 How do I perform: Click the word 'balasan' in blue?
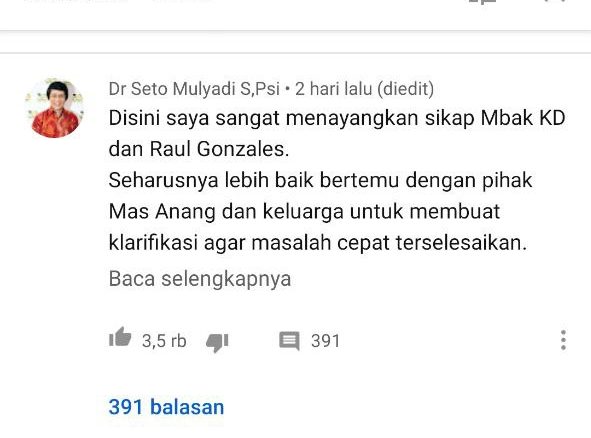pos(187,407)
